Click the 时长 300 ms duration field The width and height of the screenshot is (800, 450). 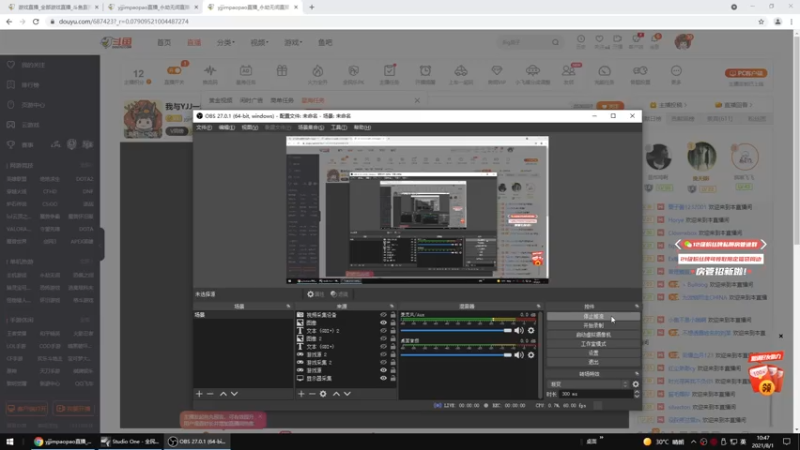point(596,394)
